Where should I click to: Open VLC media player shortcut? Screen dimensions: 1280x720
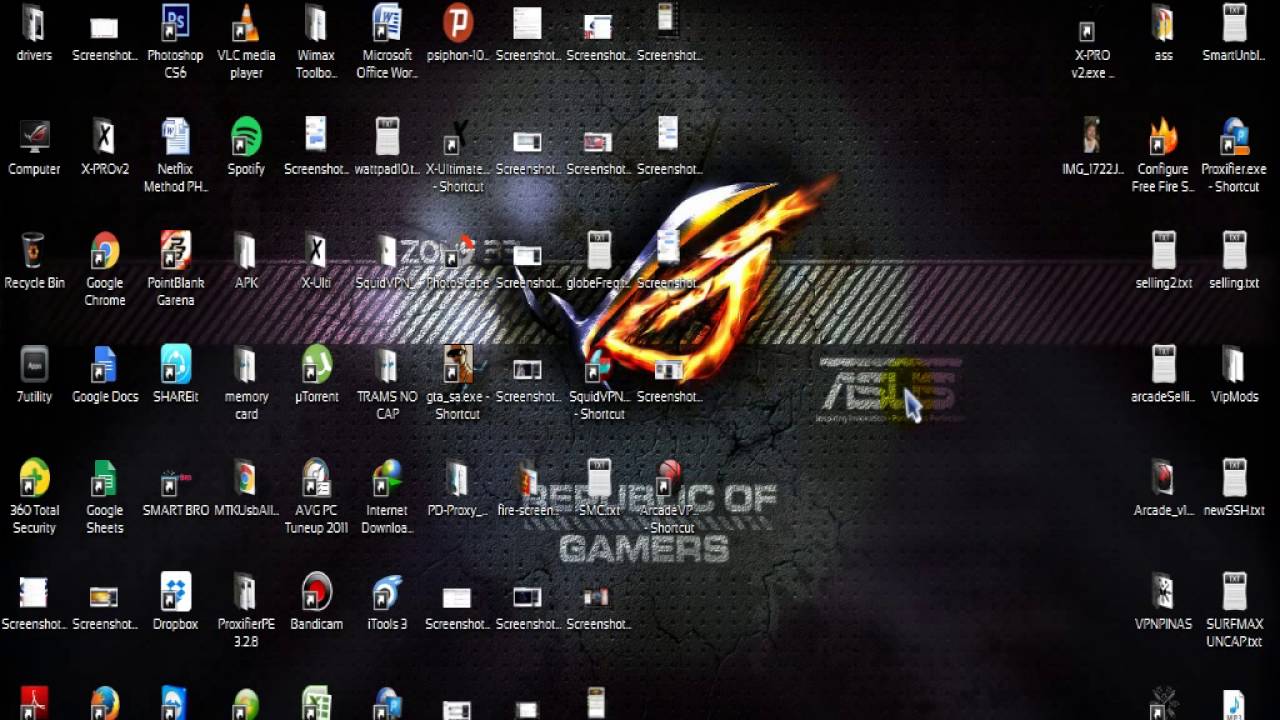pyautogui.click(x=246, y=24)
